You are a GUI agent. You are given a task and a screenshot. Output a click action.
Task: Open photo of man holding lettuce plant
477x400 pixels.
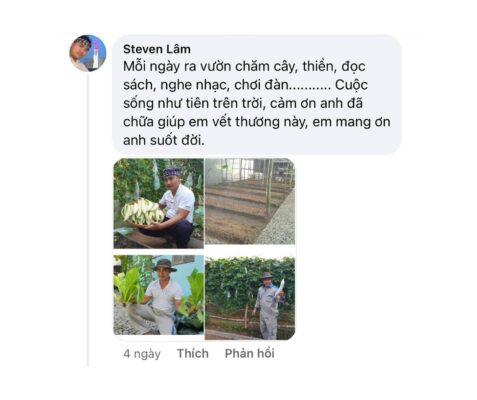point(159,295)
